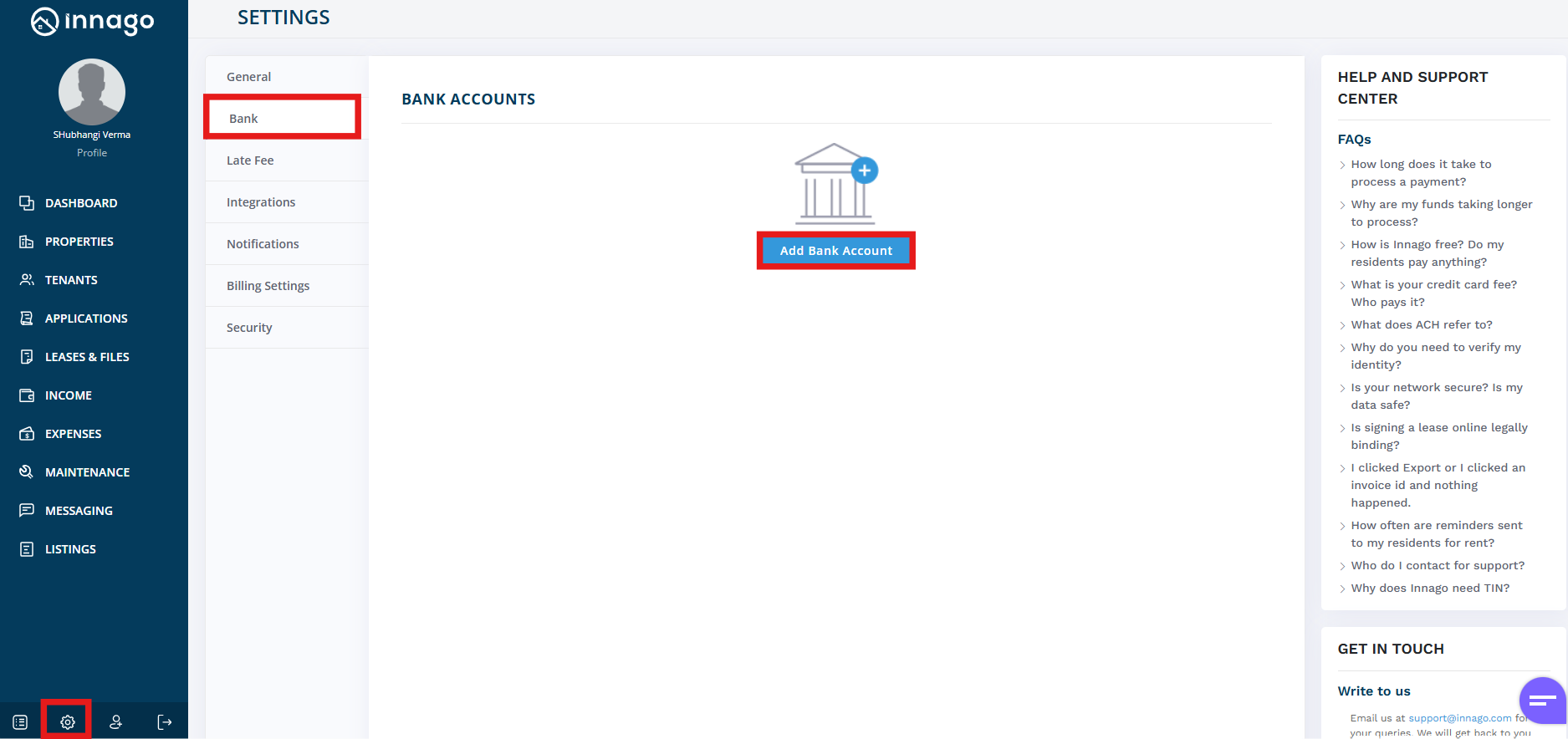Switch to the Late Fee settings tab
This screenshot has width=1568, height=739.
(x=250, y=161)
